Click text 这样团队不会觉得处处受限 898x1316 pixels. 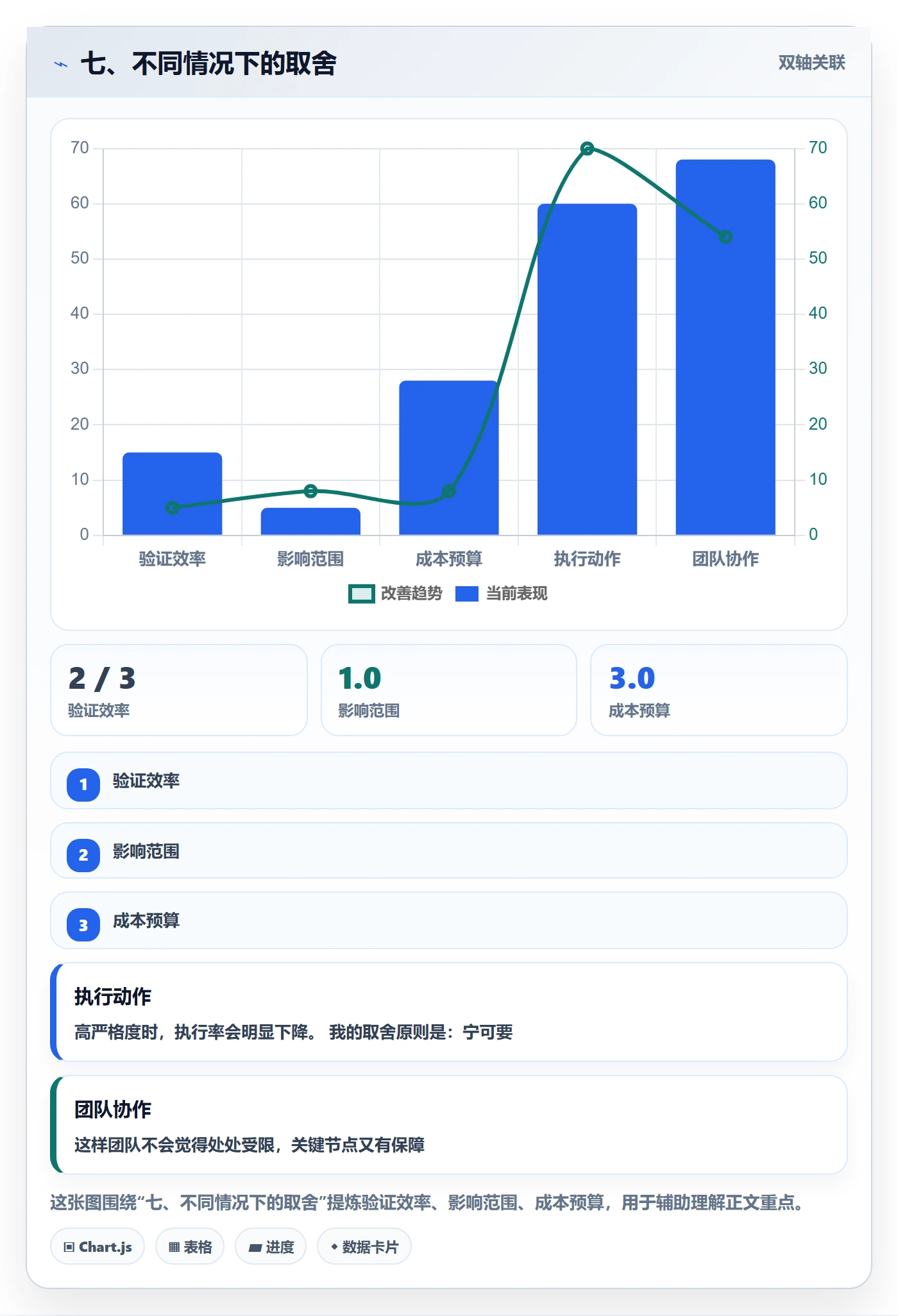(x=174, y=1145)
